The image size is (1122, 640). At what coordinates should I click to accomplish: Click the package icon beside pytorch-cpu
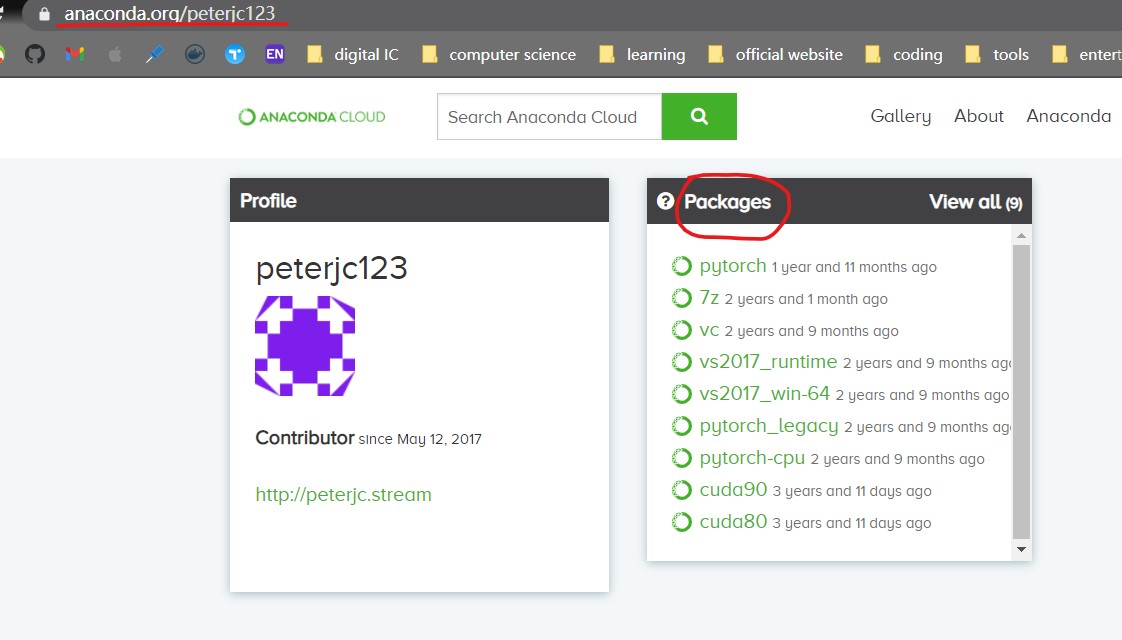(681, 458)
